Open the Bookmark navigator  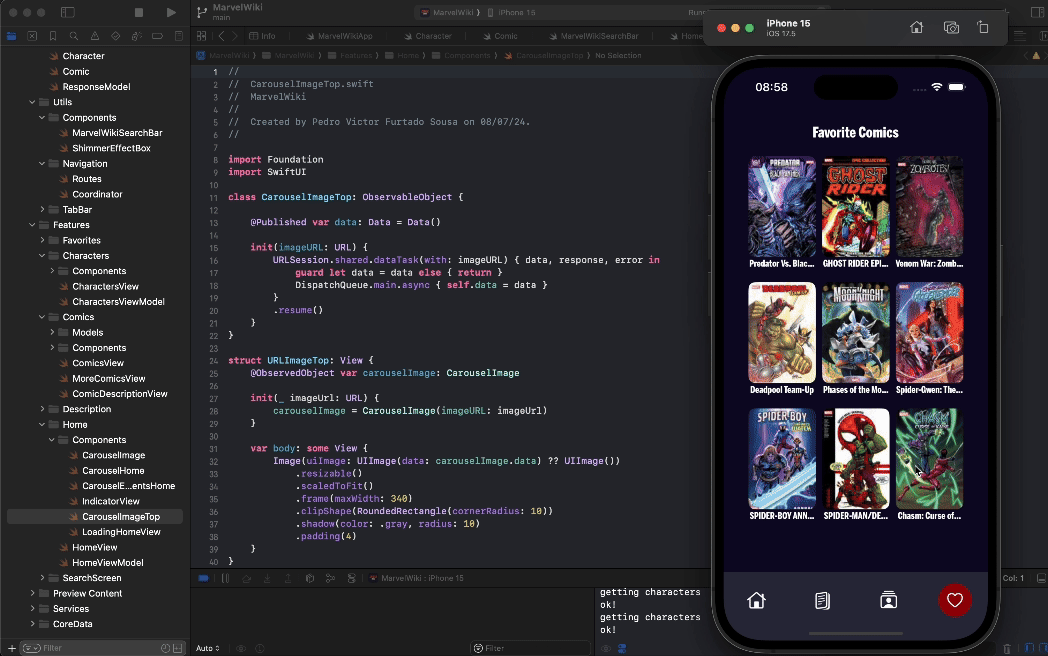[53, 36]
